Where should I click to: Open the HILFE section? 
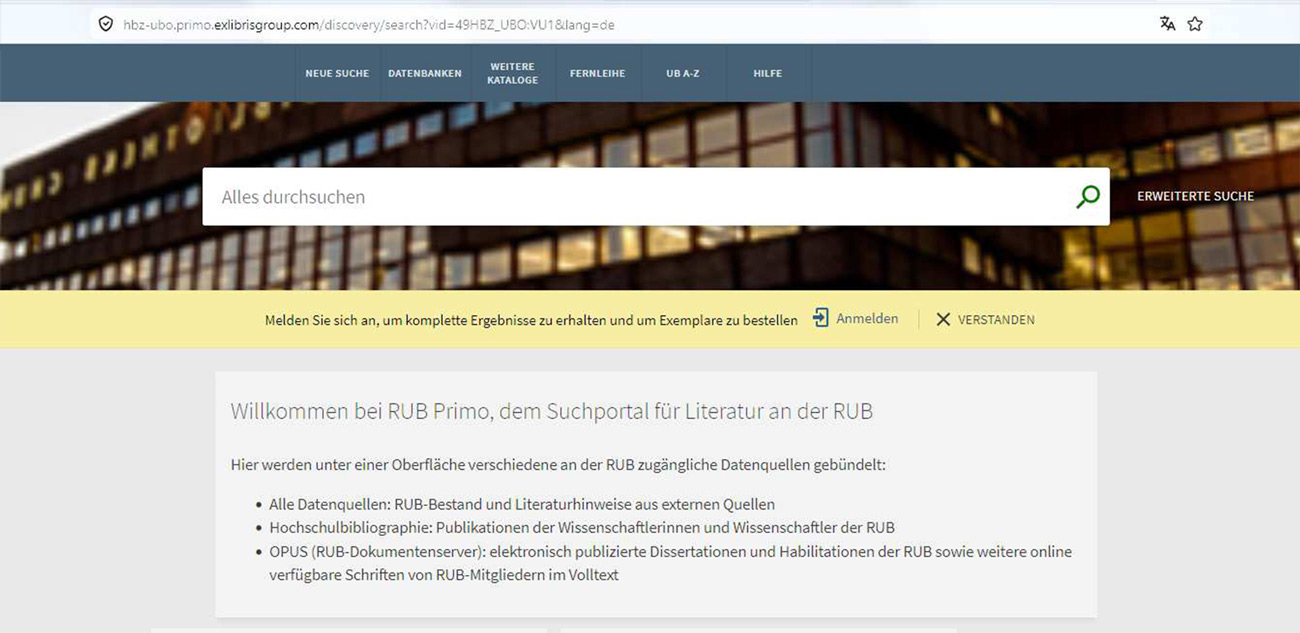coord(767,72)
